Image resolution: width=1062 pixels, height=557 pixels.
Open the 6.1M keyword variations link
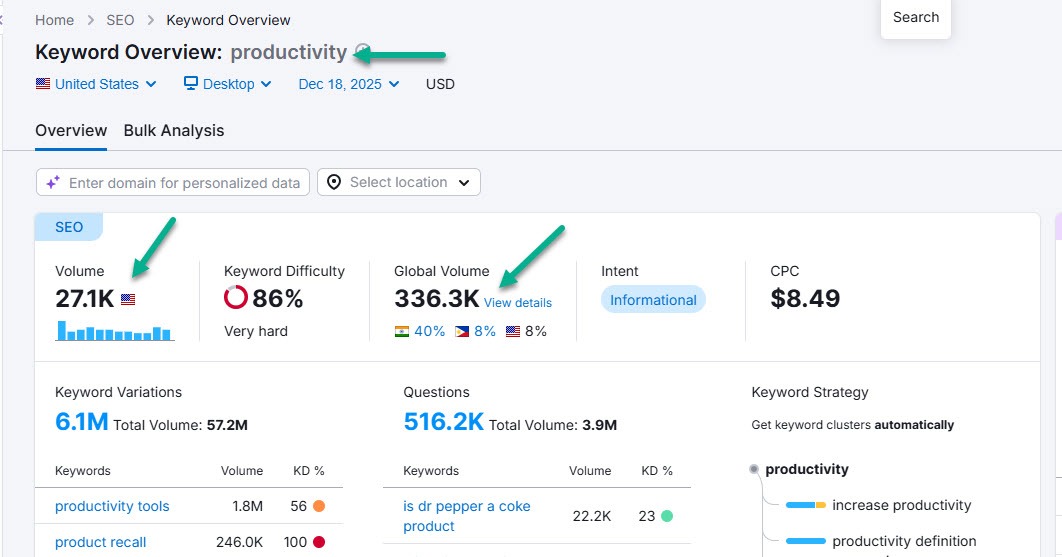(81, 421)
